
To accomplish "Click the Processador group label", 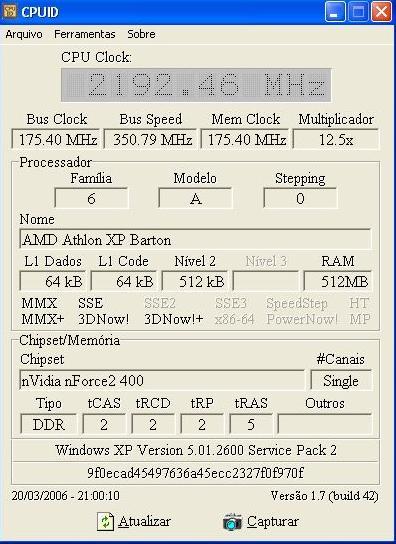I will 56,162.
